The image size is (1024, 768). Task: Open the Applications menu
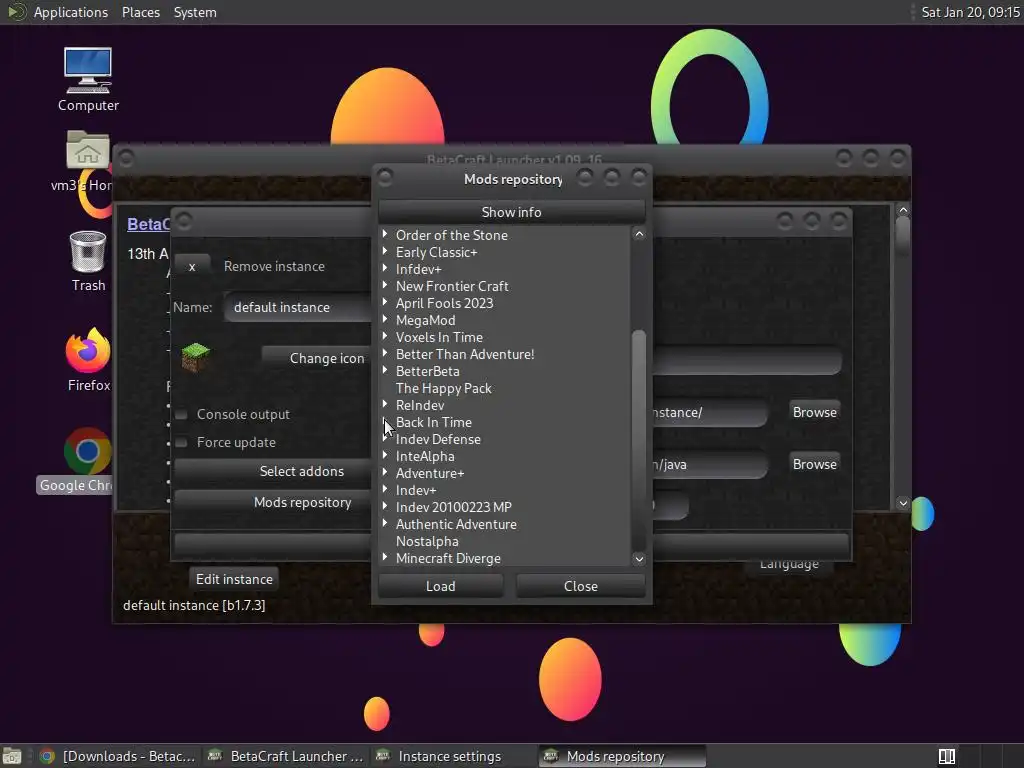click(71, 12)
